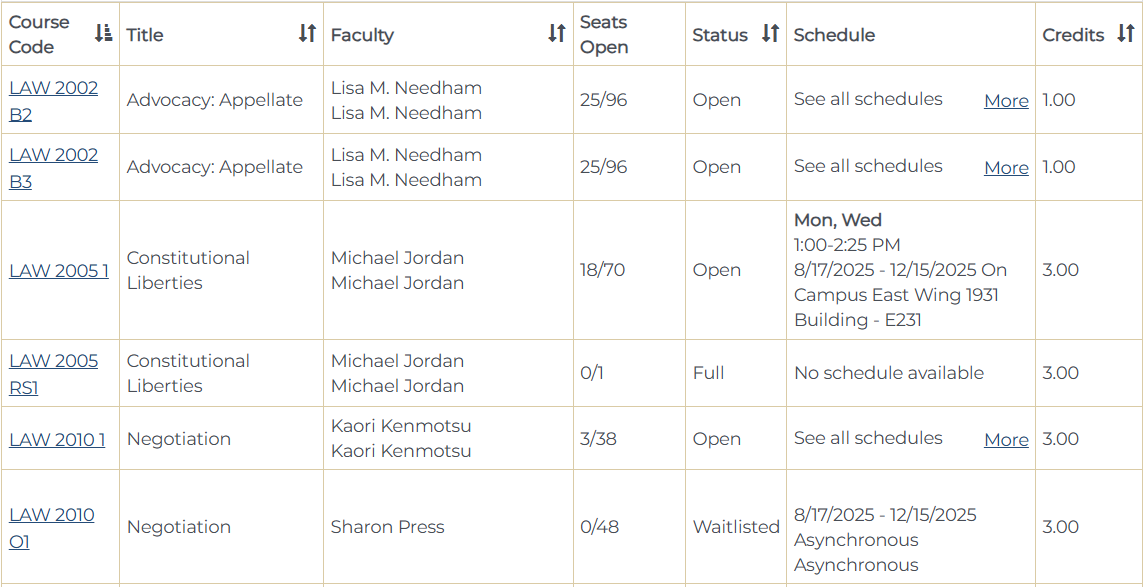Image resolution: width=1146 pixels, height=587 pixels.
Task: Expand More schedules for LAW 2002 B2
Action: [1006, 101]
